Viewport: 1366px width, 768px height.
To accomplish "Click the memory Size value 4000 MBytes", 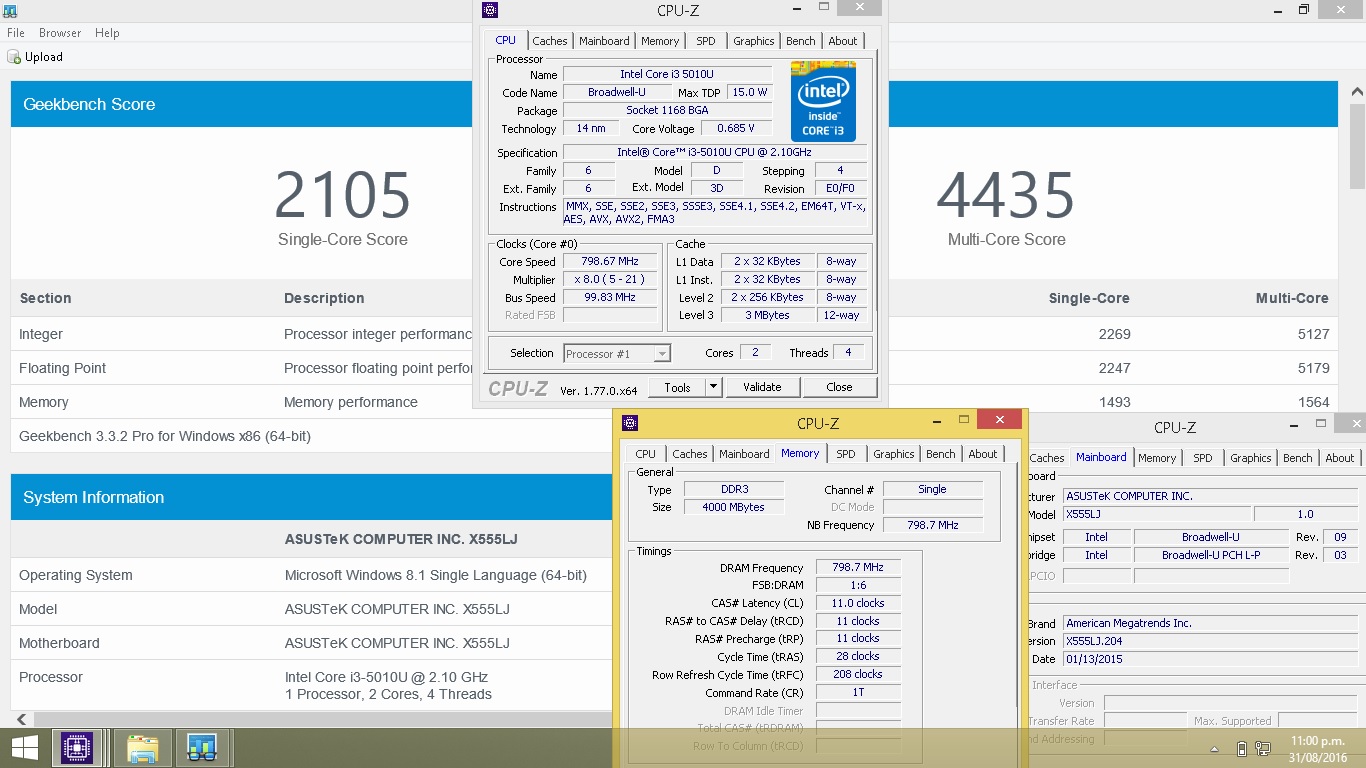I will [734, 507].
